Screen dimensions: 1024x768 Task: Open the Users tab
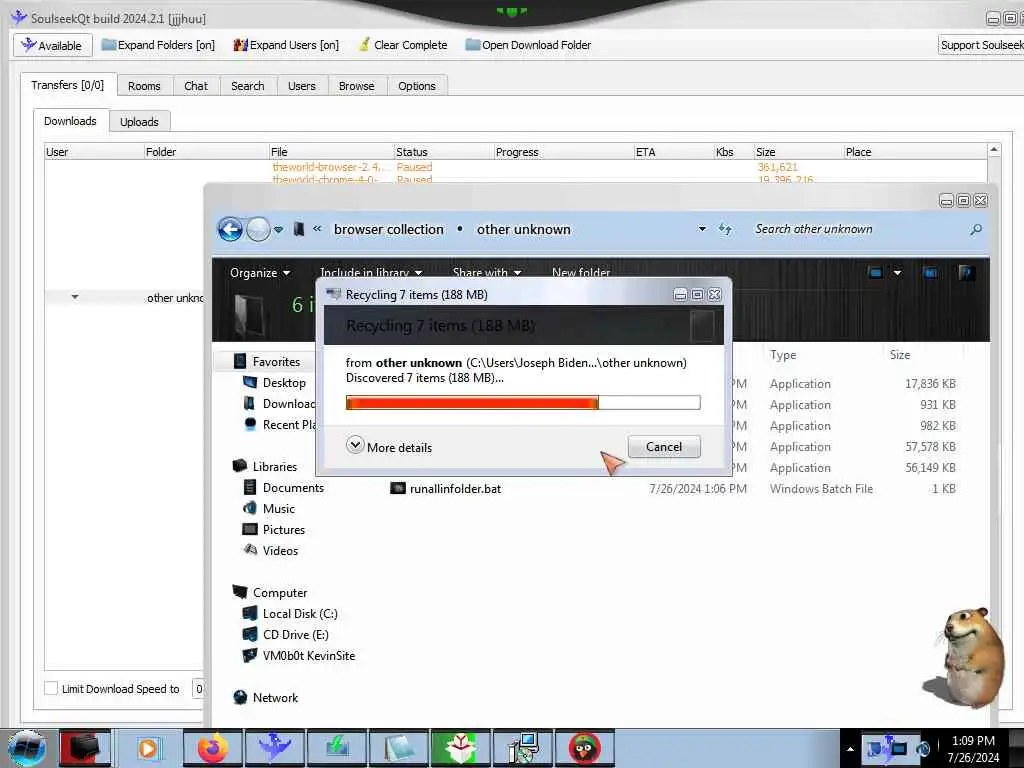point(302,86)
